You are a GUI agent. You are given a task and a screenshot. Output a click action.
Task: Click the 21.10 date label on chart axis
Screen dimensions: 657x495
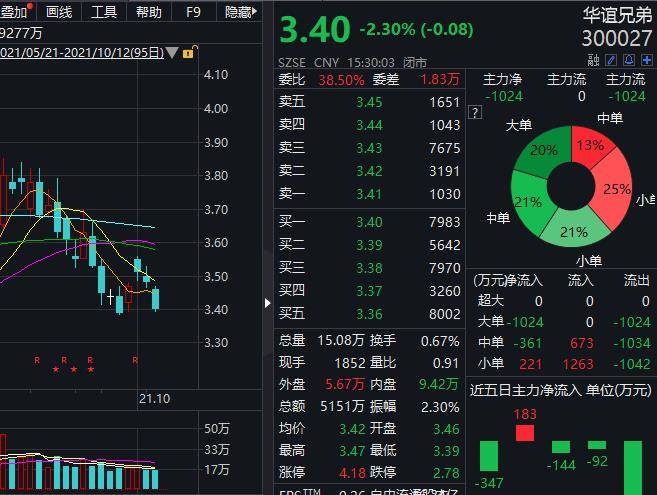tap(154, 399)
